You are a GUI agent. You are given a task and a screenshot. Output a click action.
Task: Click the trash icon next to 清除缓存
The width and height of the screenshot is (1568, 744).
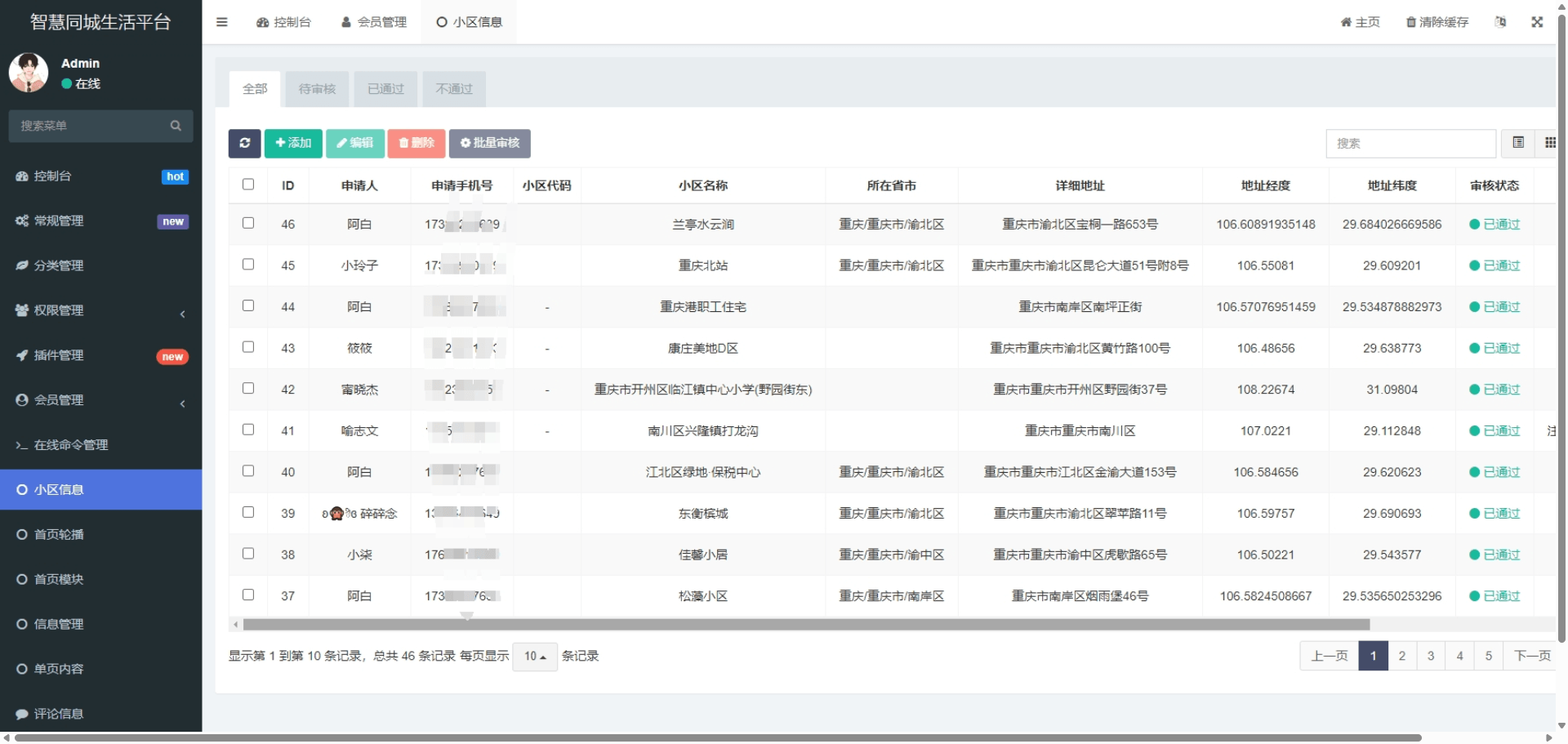point(1410,22)
